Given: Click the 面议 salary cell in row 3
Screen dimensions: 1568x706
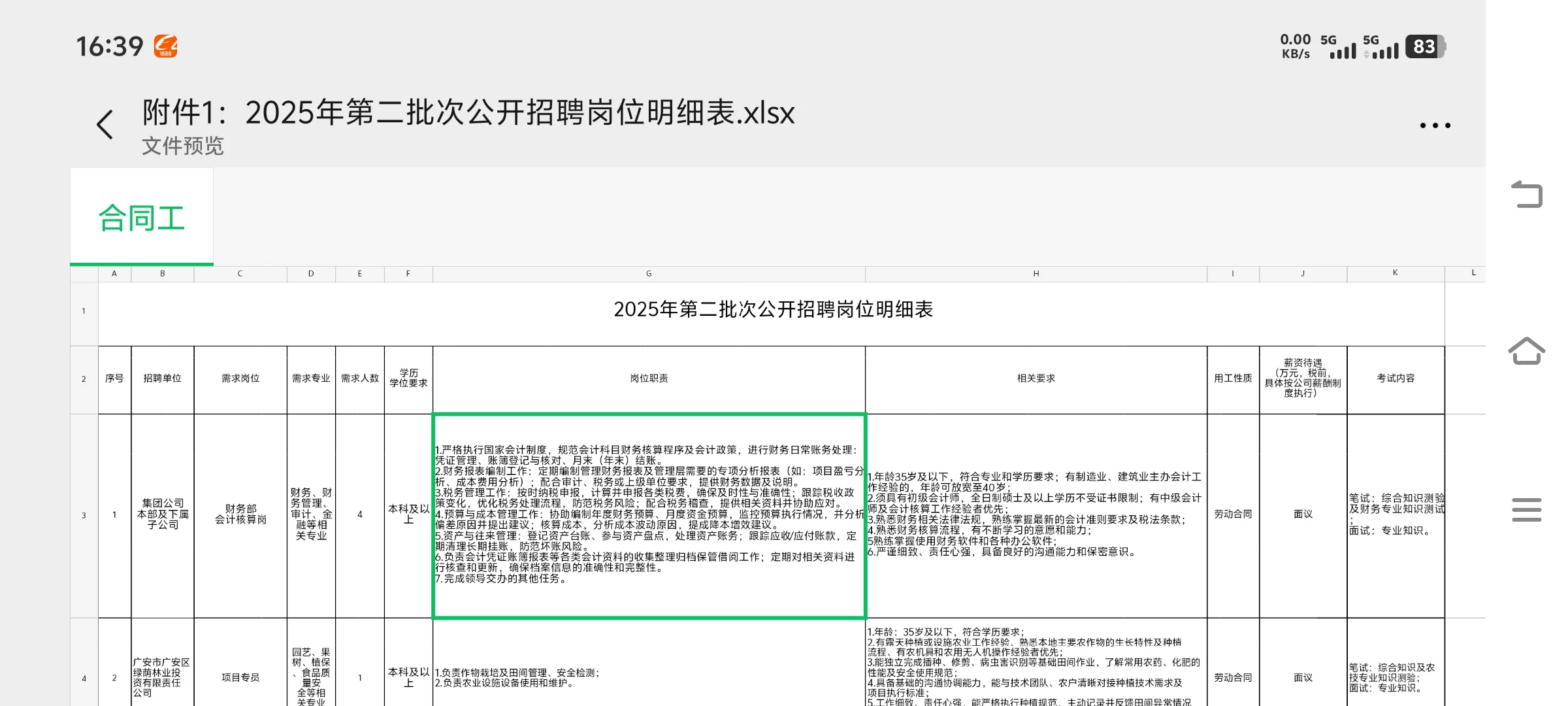Looking at the screenshot, I should pyautogui.click(x=1303, y=514).
